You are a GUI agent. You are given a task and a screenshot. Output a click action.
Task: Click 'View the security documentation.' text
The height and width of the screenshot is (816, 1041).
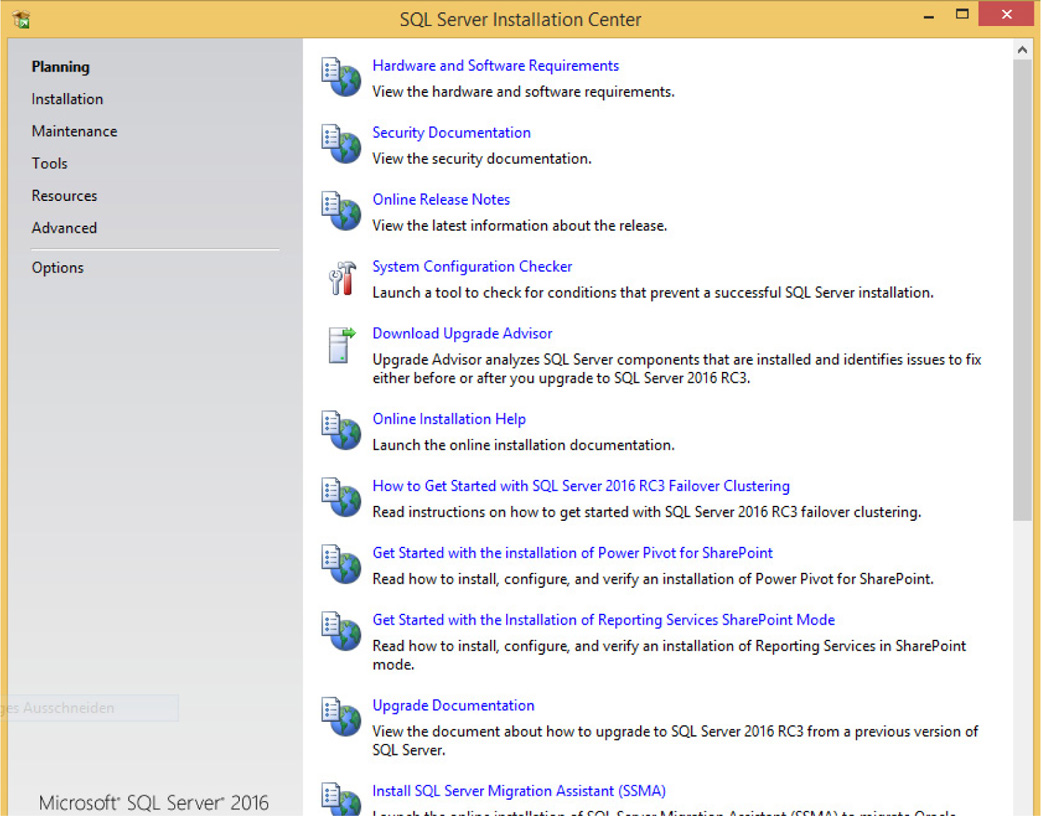click(x=481, y=159)
